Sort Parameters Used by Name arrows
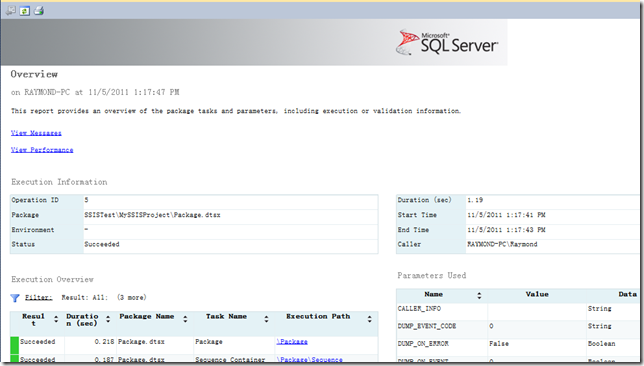 (x=479, y=295)
